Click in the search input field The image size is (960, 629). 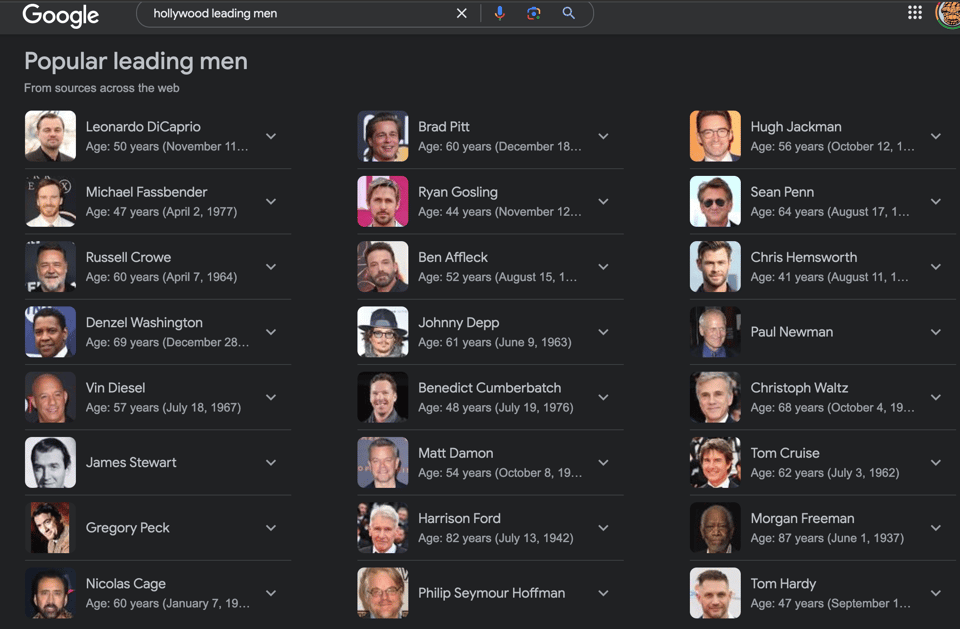300,14
